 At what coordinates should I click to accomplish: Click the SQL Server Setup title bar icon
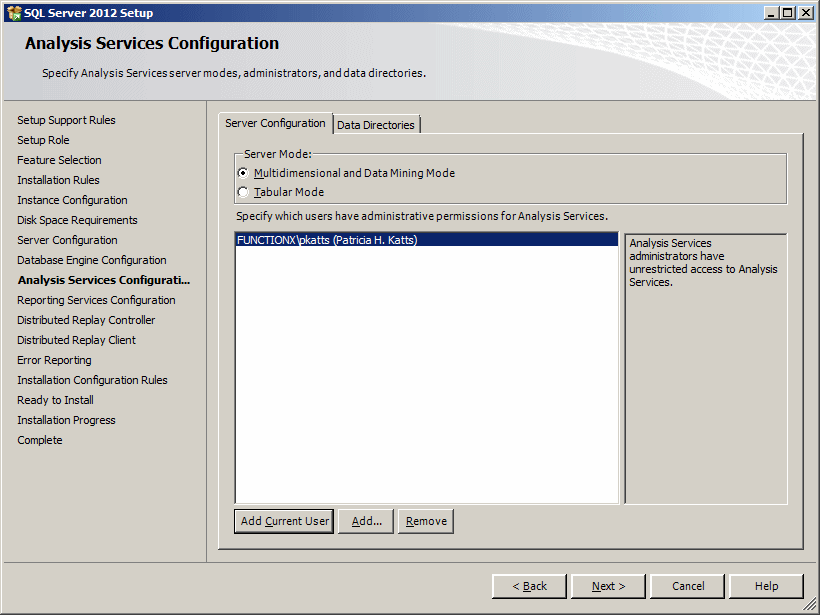(x=14, y=13)
